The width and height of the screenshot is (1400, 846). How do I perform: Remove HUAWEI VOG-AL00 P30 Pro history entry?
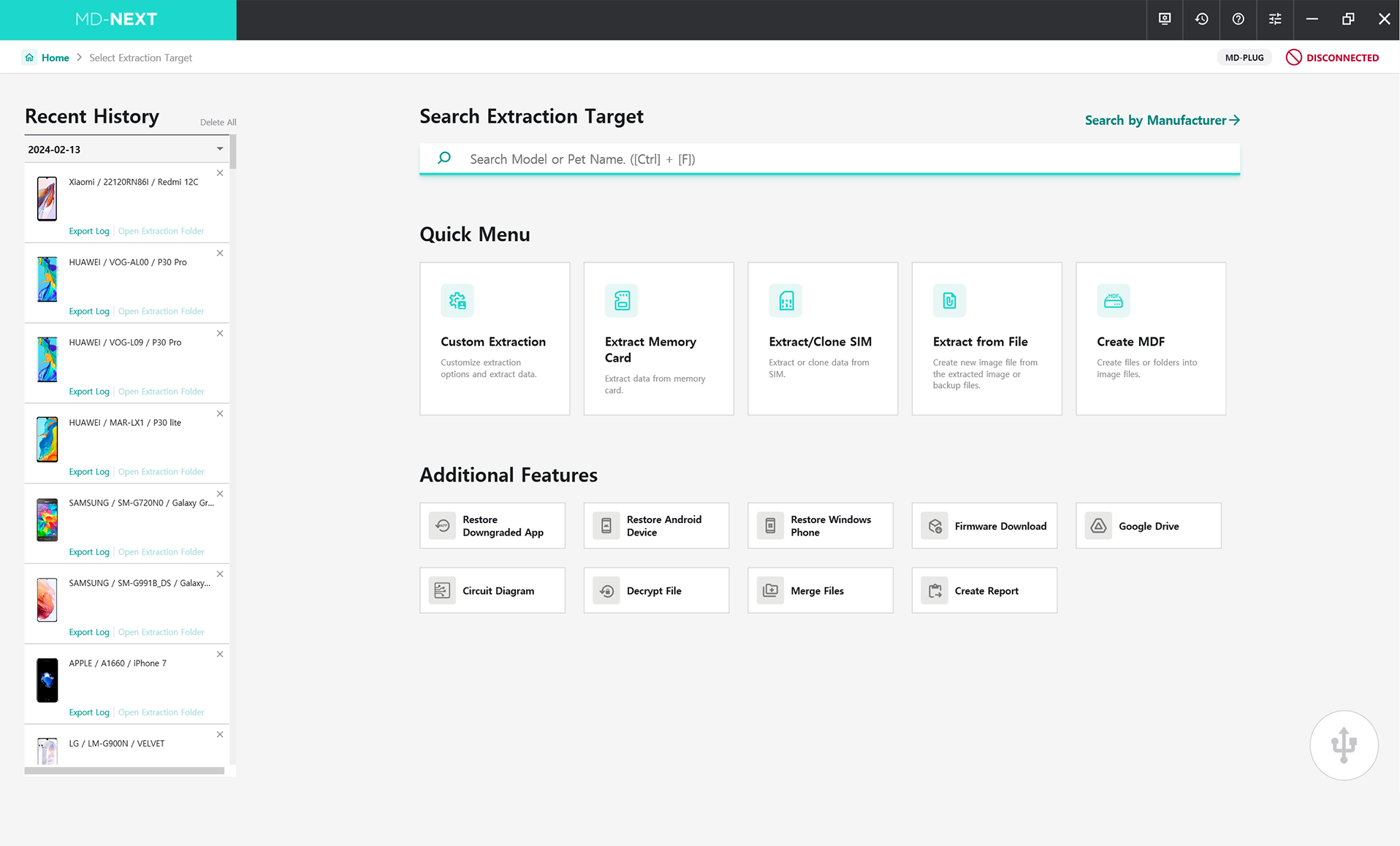click(x=220, y=254)
